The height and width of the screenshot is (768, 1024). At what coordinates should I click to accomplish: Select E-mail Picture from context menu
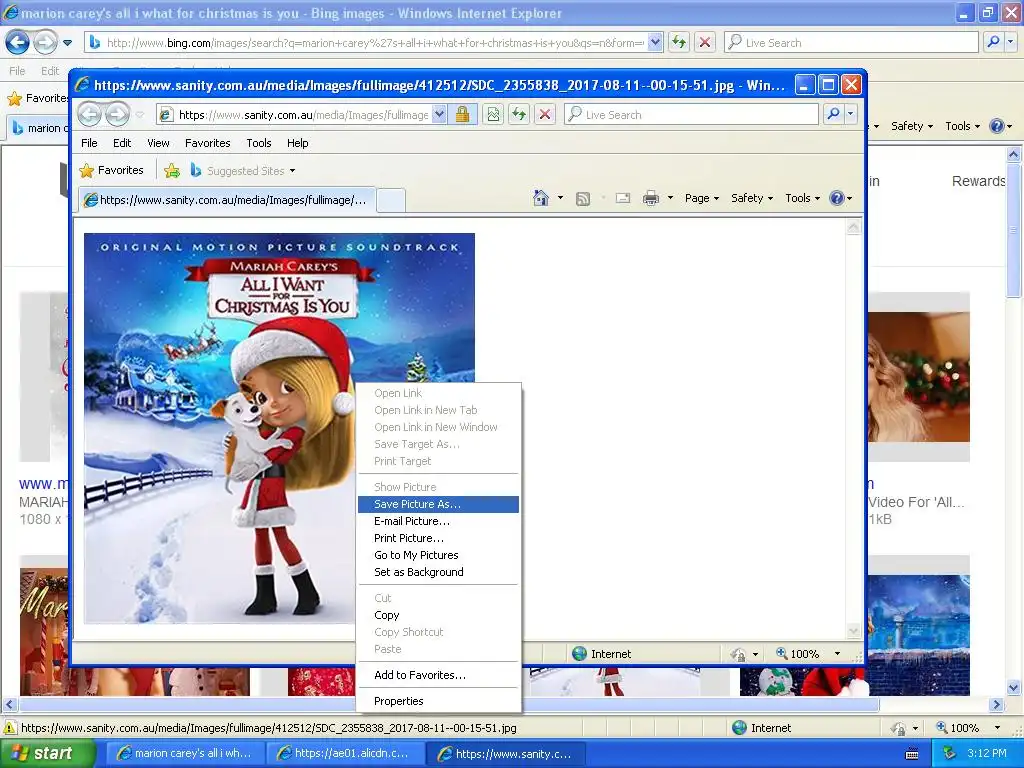click(x=438, y=521)
